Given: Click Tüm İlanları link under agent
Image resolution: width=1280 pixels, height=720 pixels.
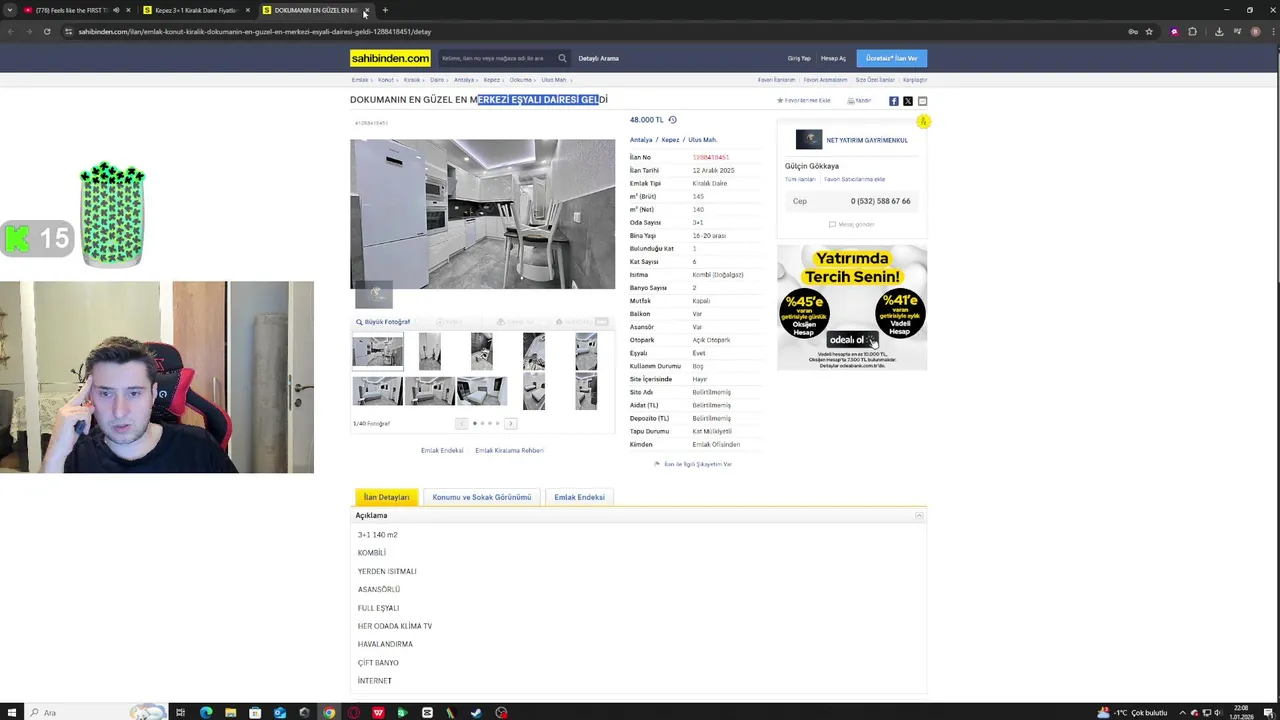Looking at the screenshot, I should (800, 179).
